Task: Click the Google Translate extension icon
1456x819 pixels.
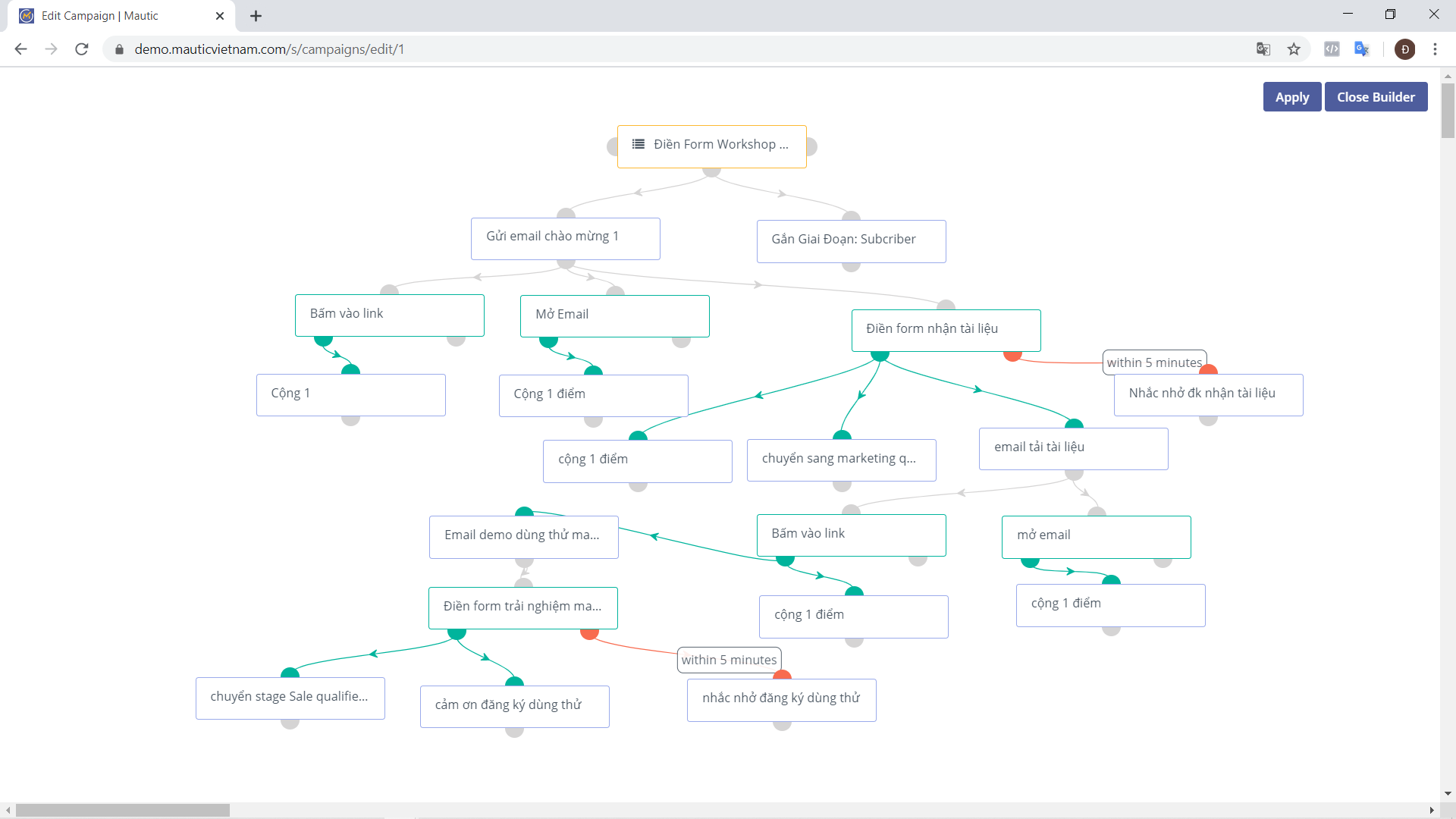Action: [x=1362, y=49]
